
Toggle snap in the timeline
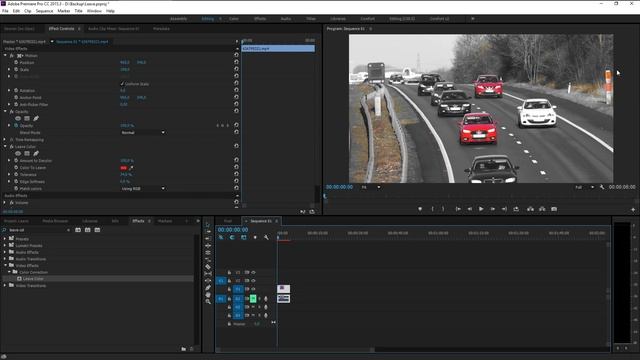(232, 237)
